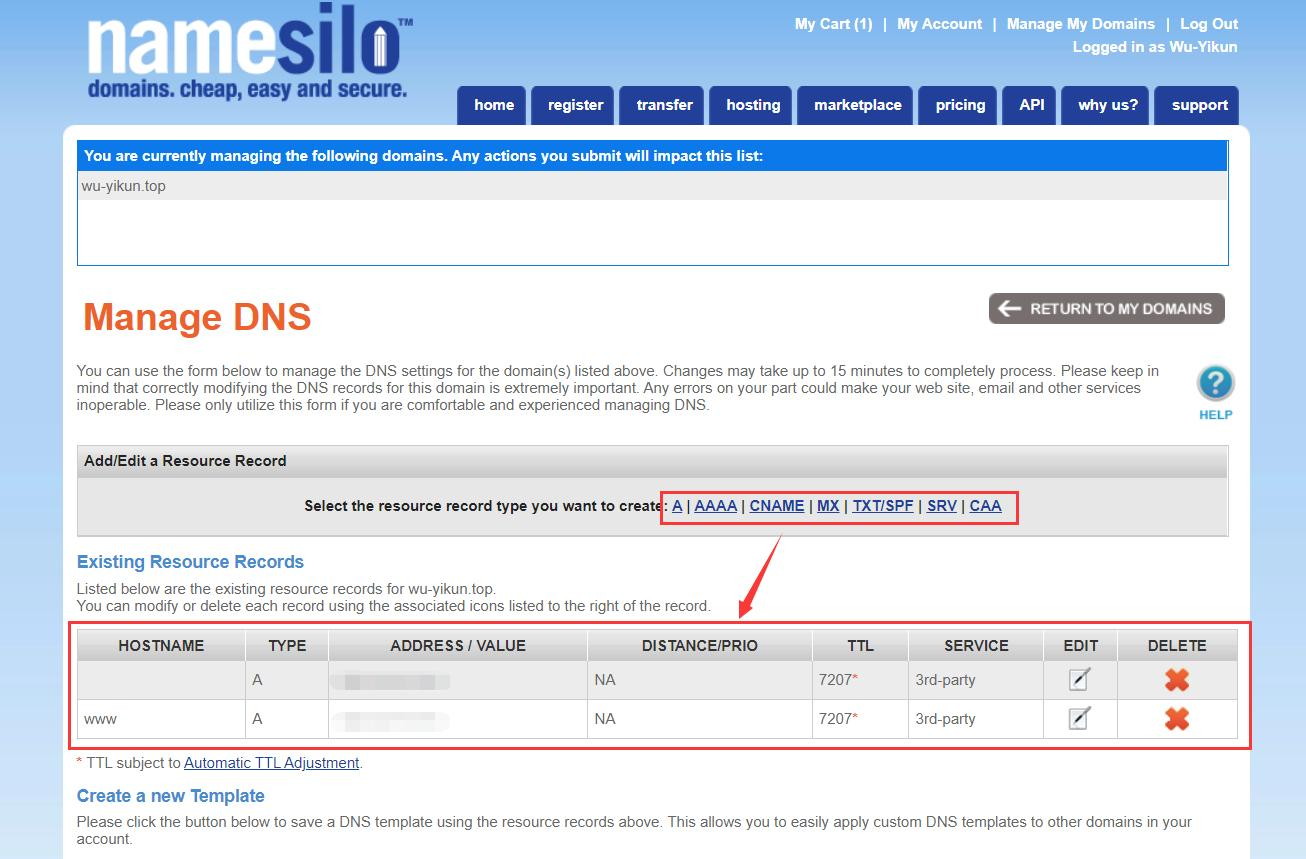Open the Help question mark icon
1306x859 pixels.
[x=1215, y=384]
